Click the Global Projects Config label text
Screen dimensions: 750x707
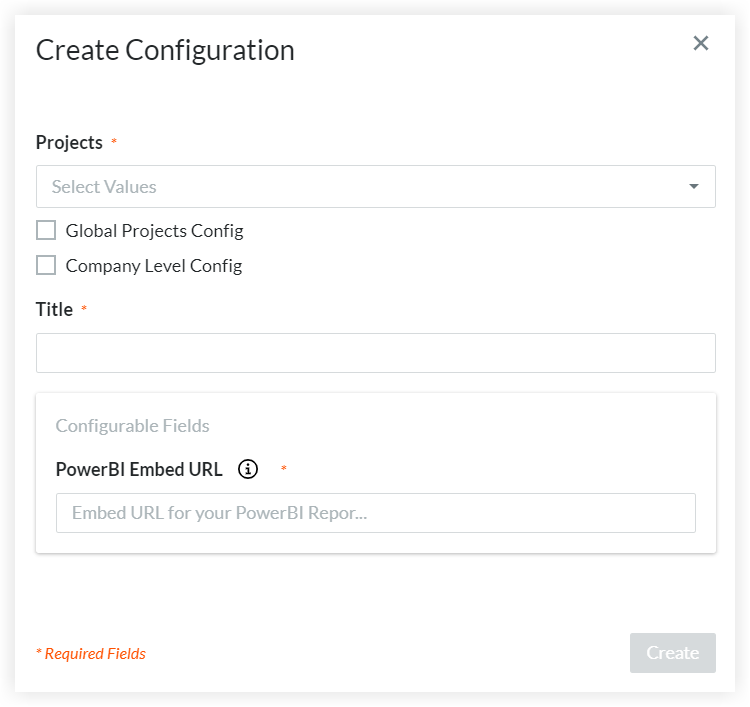(x=154, y=231)
